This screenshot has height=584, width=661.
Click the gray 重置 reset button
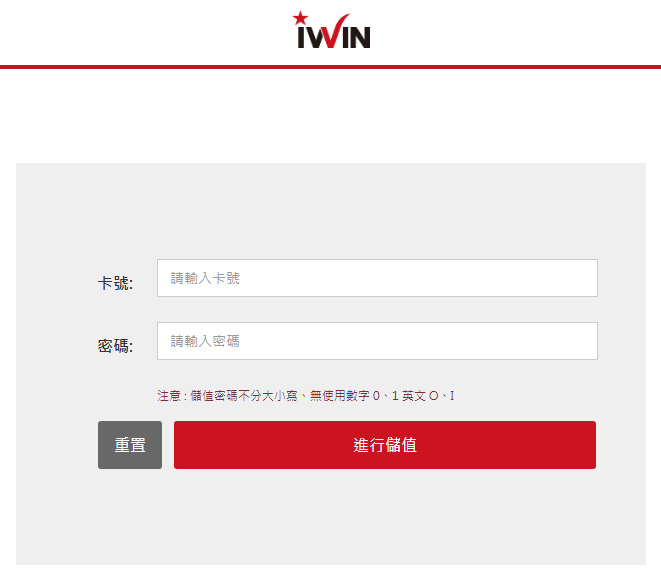coord(130,445)
